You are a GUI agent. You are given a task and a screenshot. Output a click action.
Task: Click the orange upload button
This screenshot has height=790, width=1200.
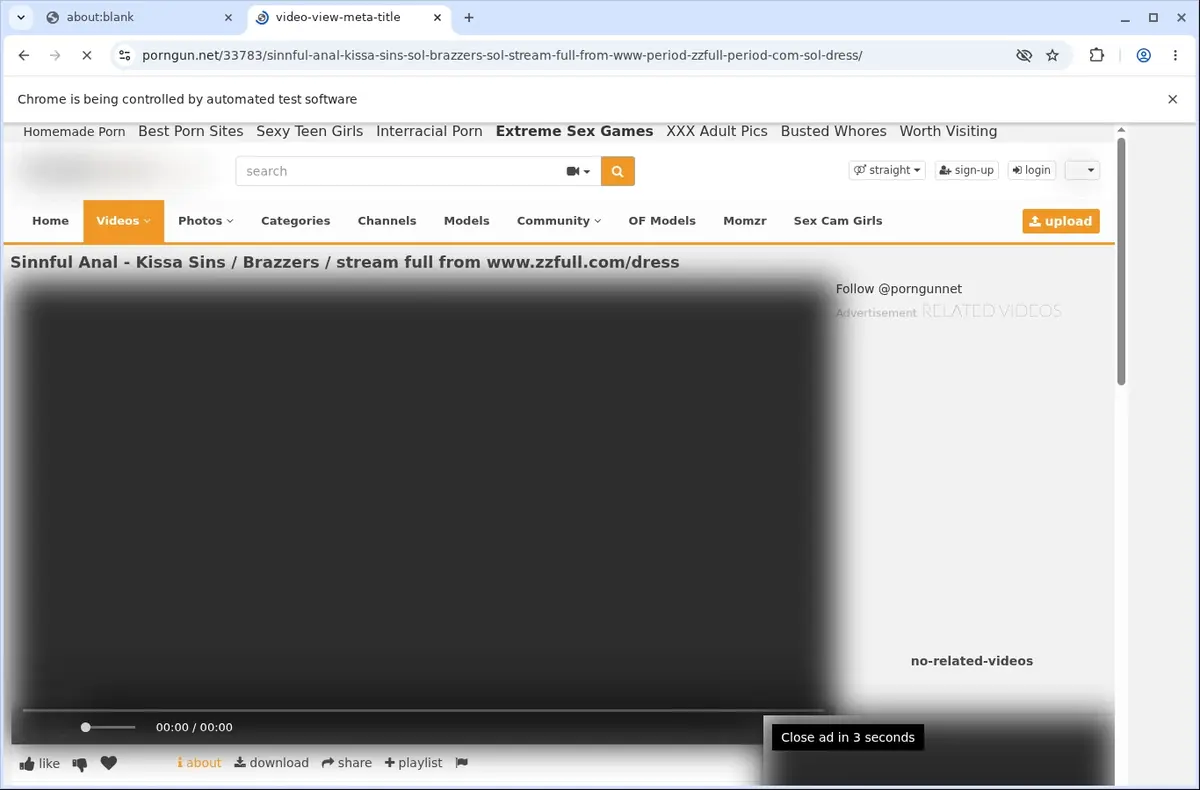coord(1061,221)
